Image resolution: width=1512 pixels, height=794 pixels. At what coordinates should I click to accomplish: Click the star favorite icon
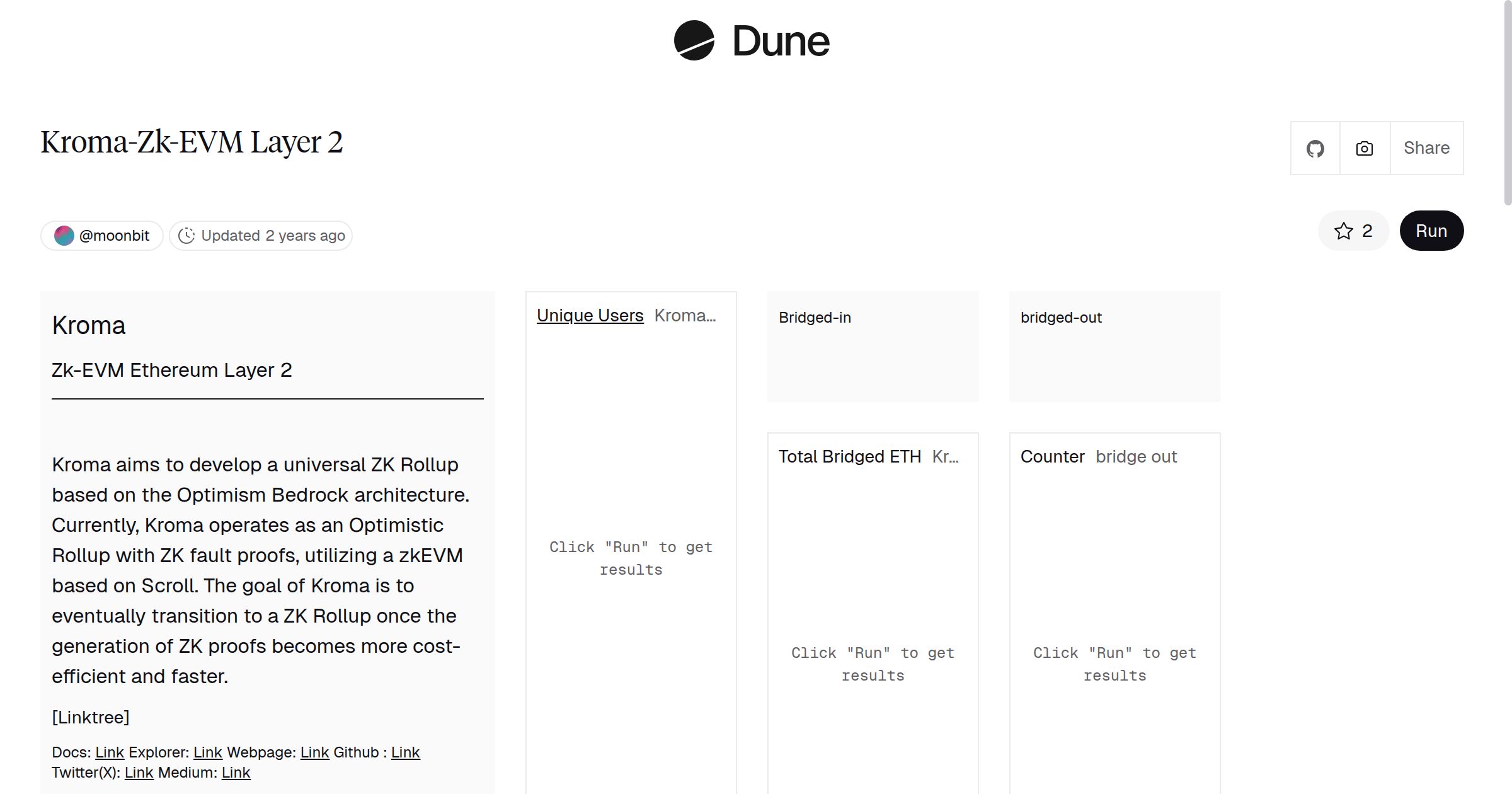(x=1343, y=231)
